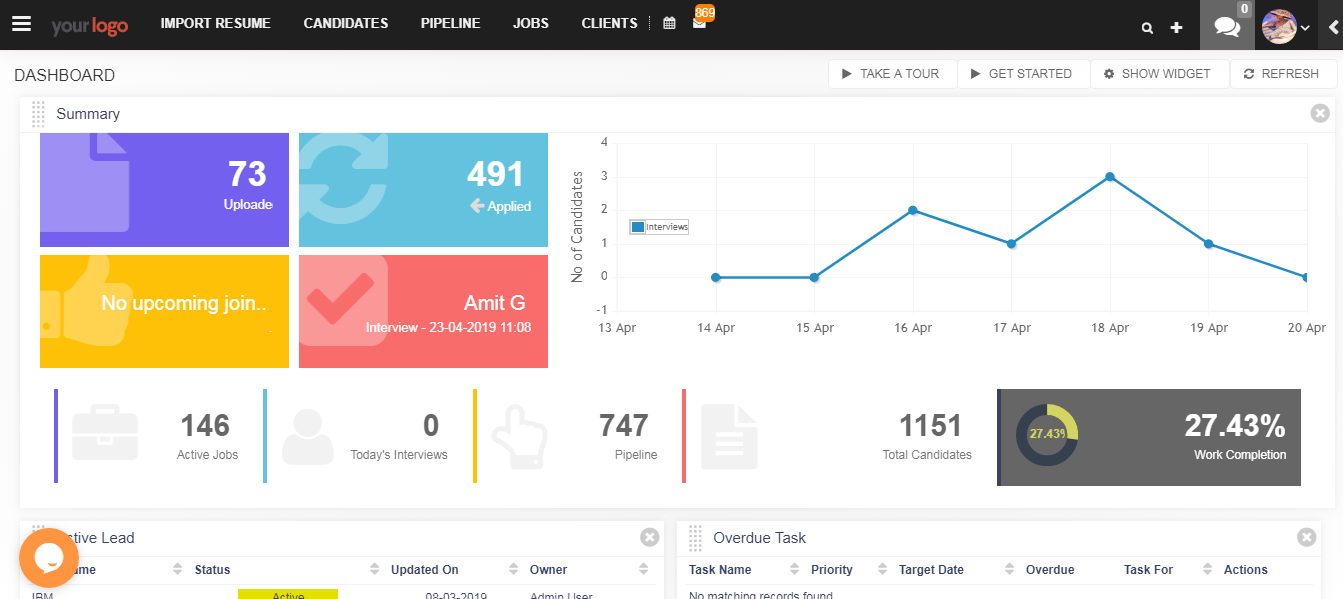Open the 491 Applied tile
1343x599 pixels.
(423, 189)
